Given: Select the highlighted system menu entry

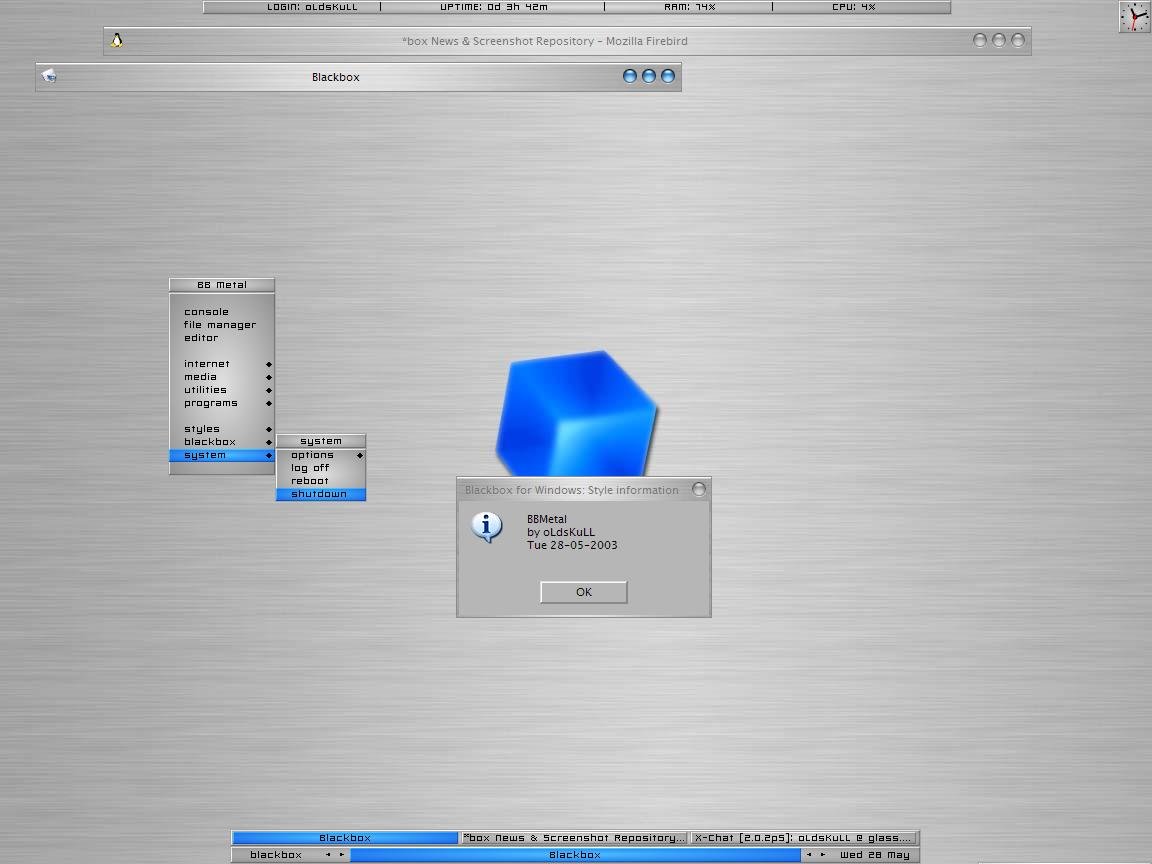Looking at the screenshot, I should (x=222, y=456).
